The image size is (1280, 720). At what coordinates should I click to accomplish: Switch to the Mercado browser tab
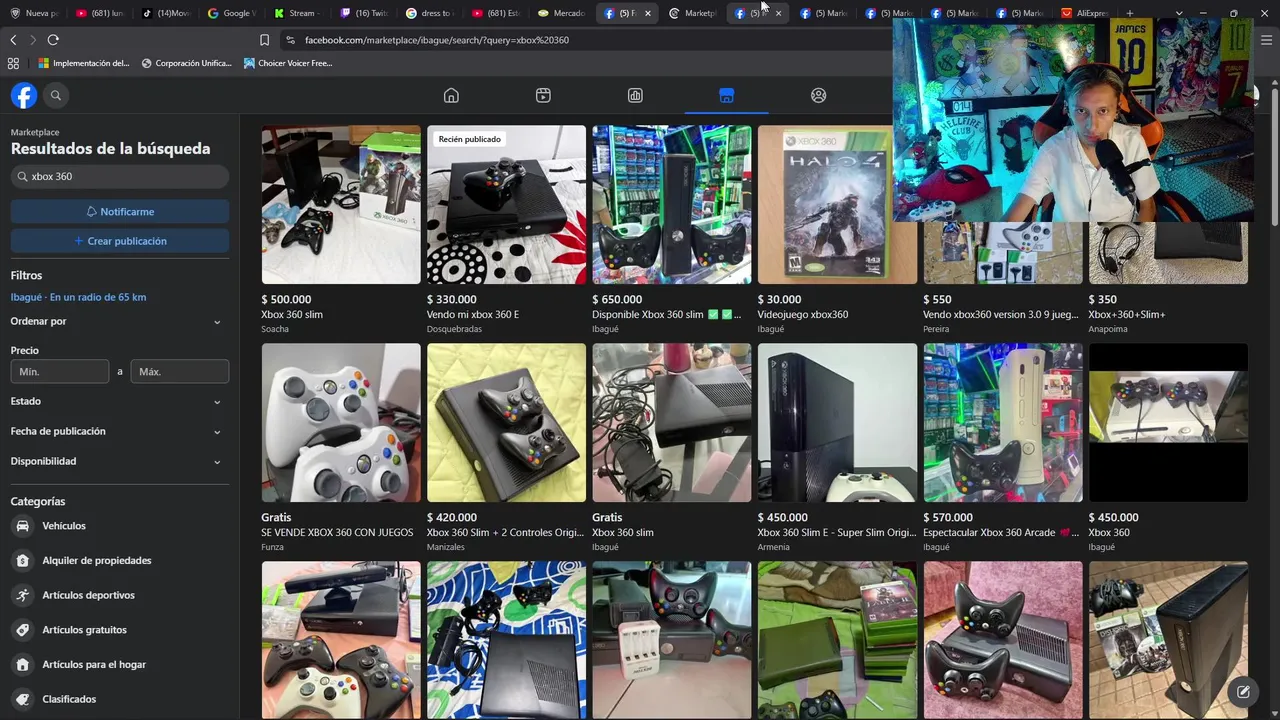point(563,13)
